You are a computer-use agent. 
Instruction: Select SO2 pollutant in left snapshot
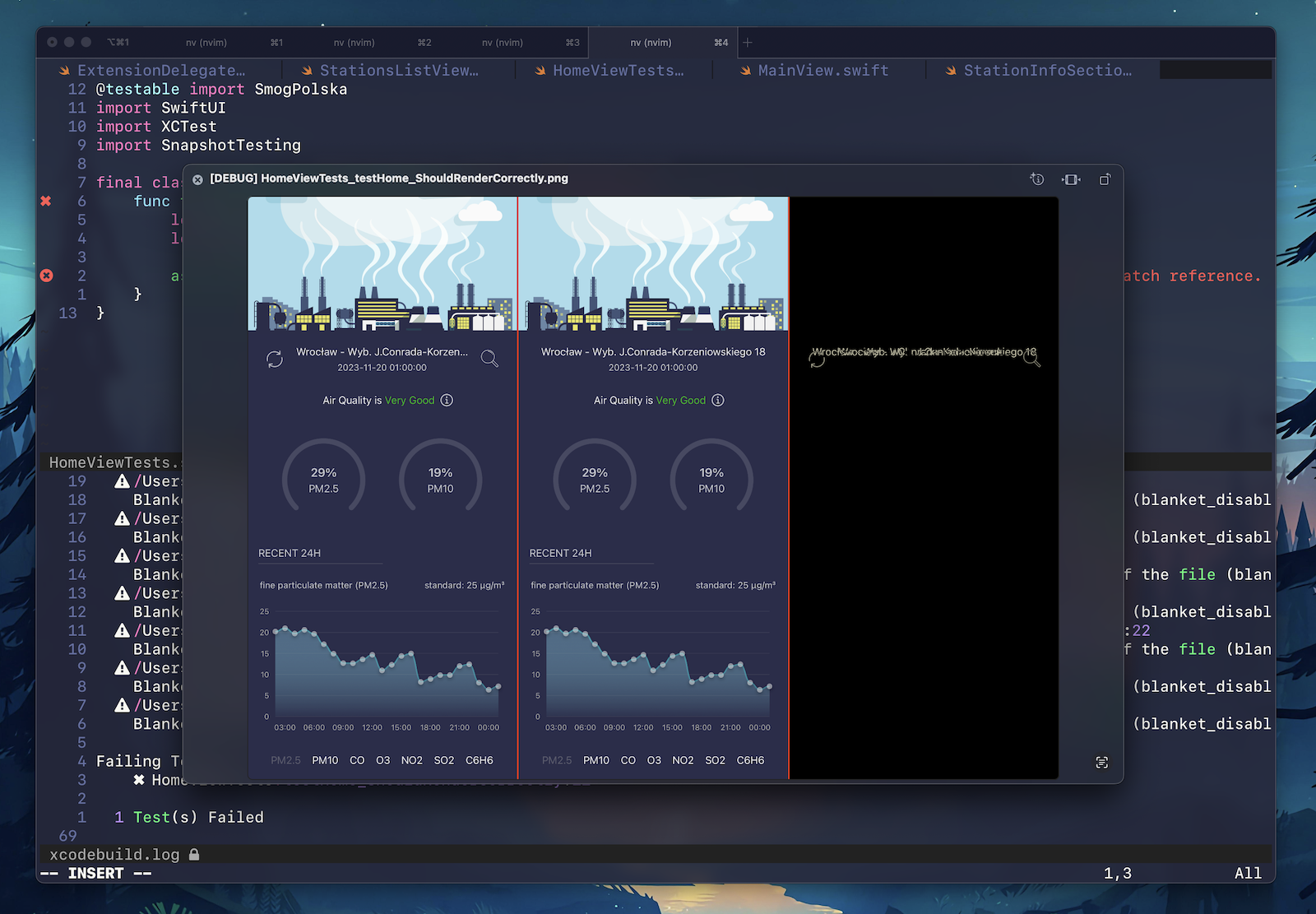tap(444, 761)
